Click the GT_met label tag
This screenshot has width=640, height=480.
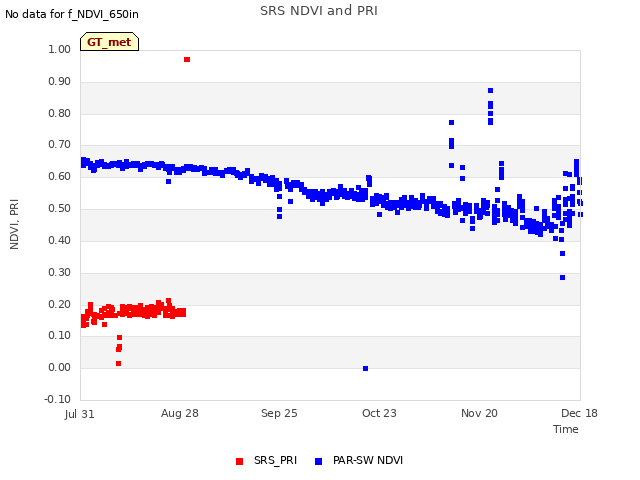tap(109, 42)
